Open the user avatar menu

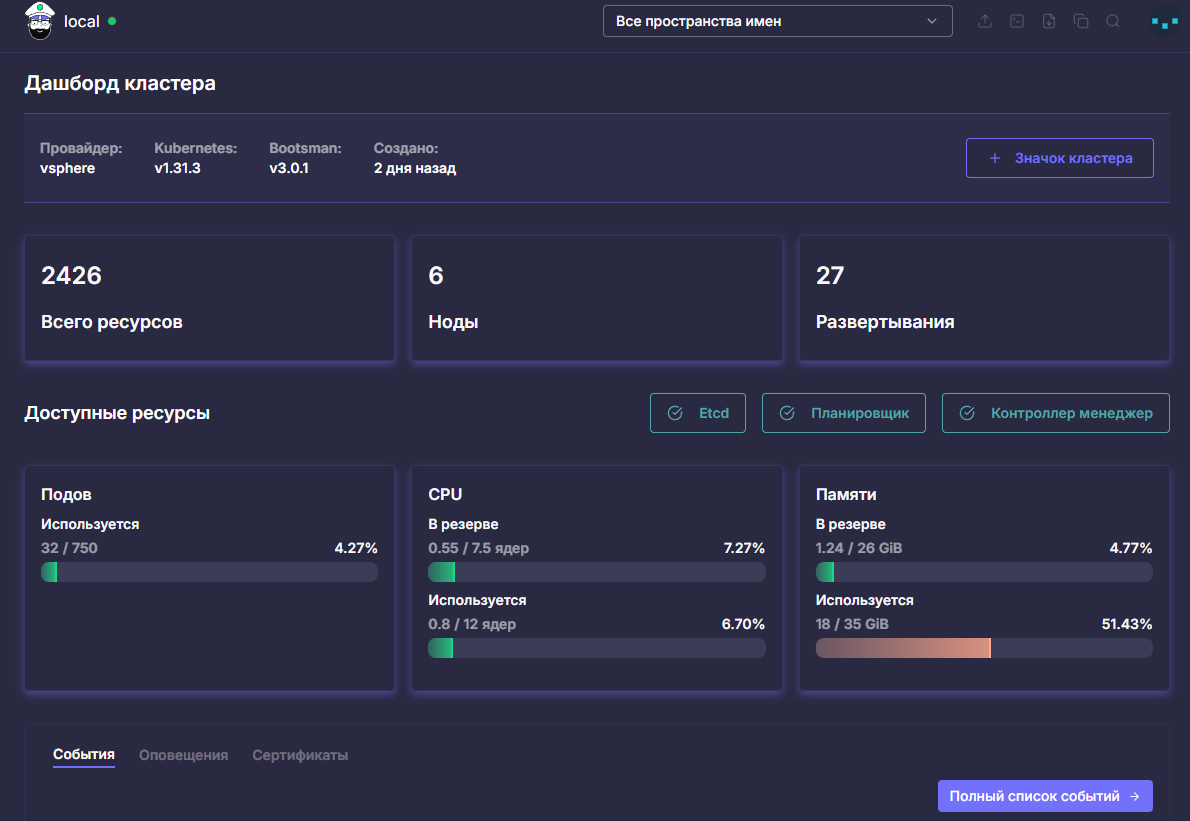(1164, 22)
